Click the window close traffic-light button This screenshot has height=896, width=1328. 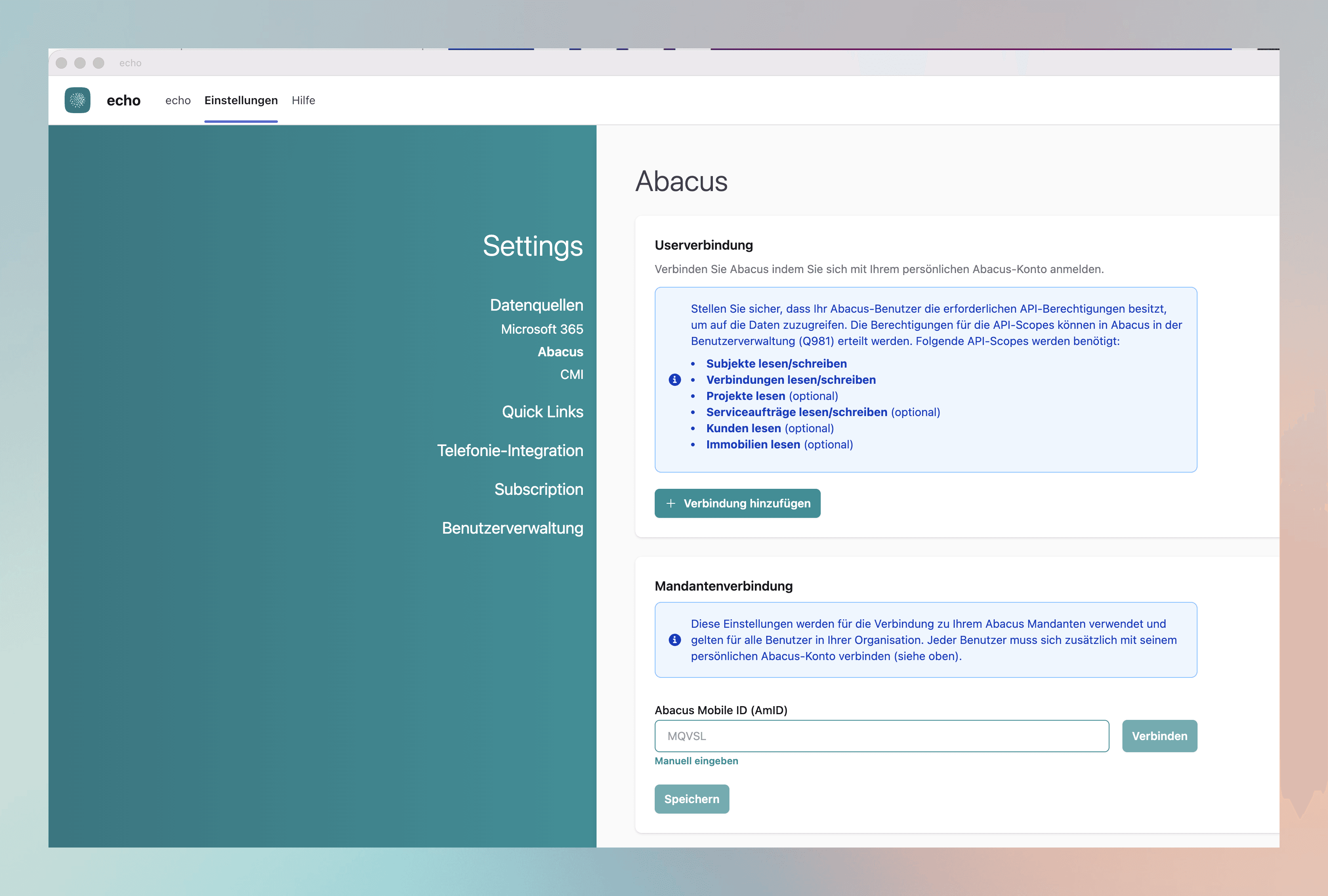tap(62, 63)
